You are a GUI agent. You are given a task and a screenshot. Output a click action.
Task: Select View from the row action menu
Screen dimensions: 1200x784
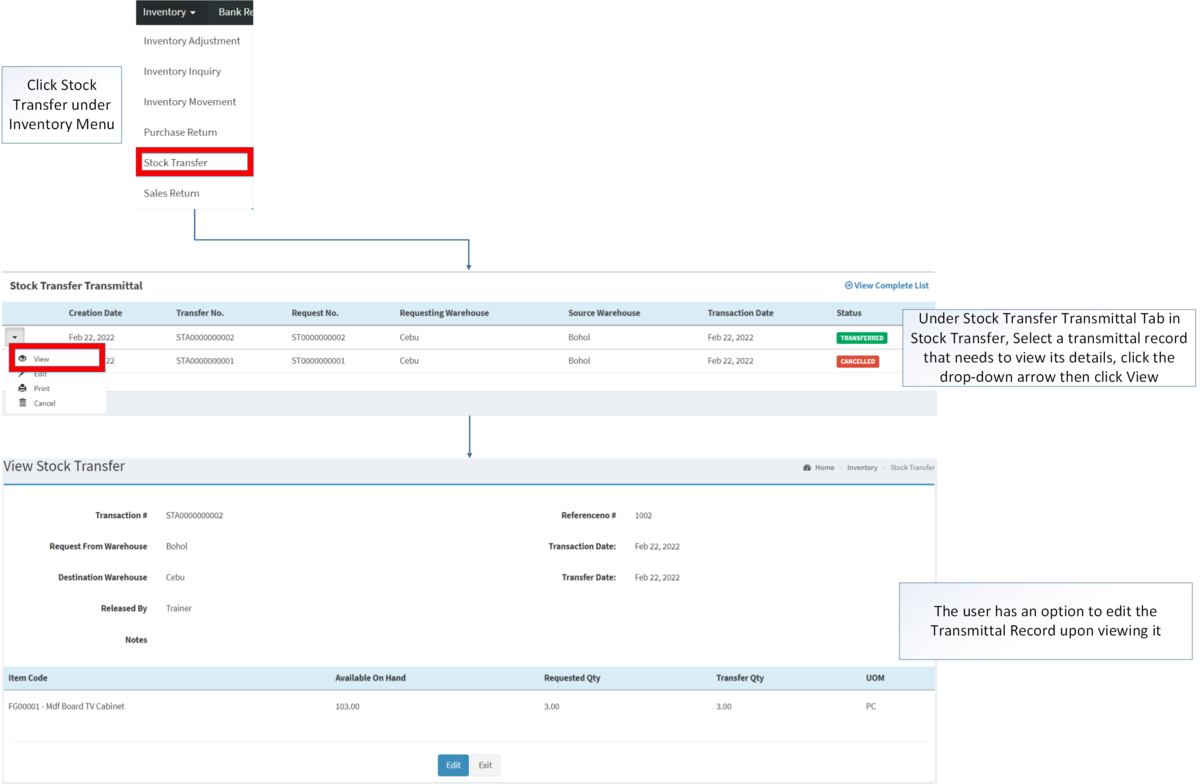coord(42,358)
